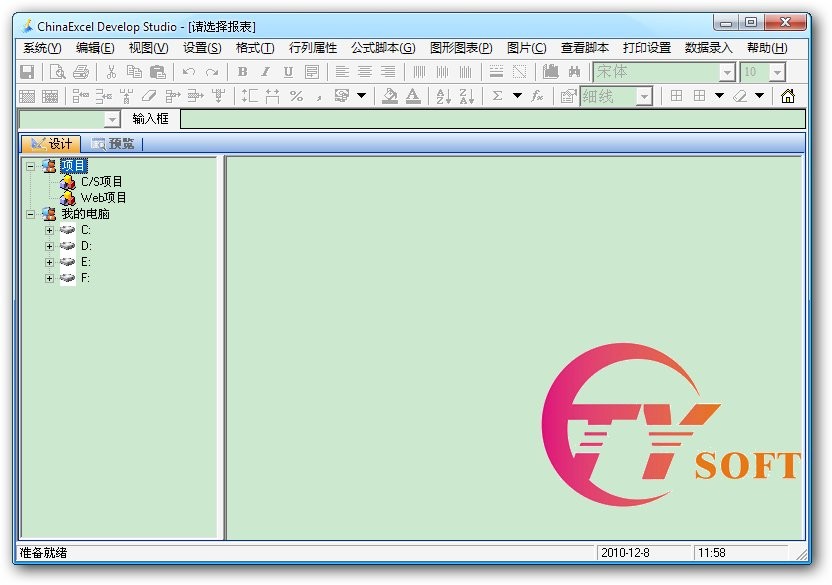Viewport: 832px width, 585px height.
Task: Click the fill color paint bucket
Action: pos(390,96)
